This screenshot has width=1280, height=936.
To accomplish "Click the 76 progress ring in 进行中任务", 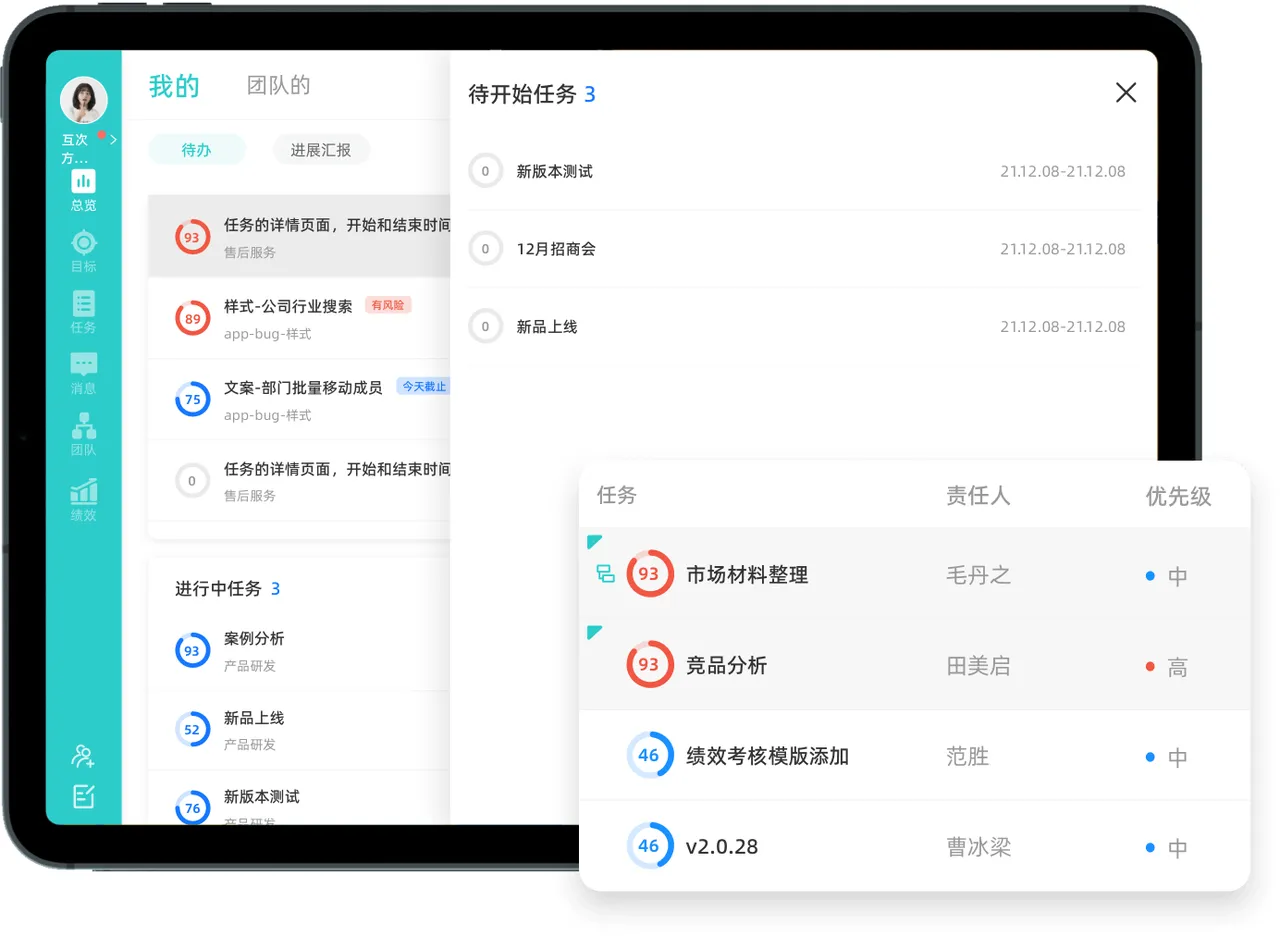I will tap(192, 808).
